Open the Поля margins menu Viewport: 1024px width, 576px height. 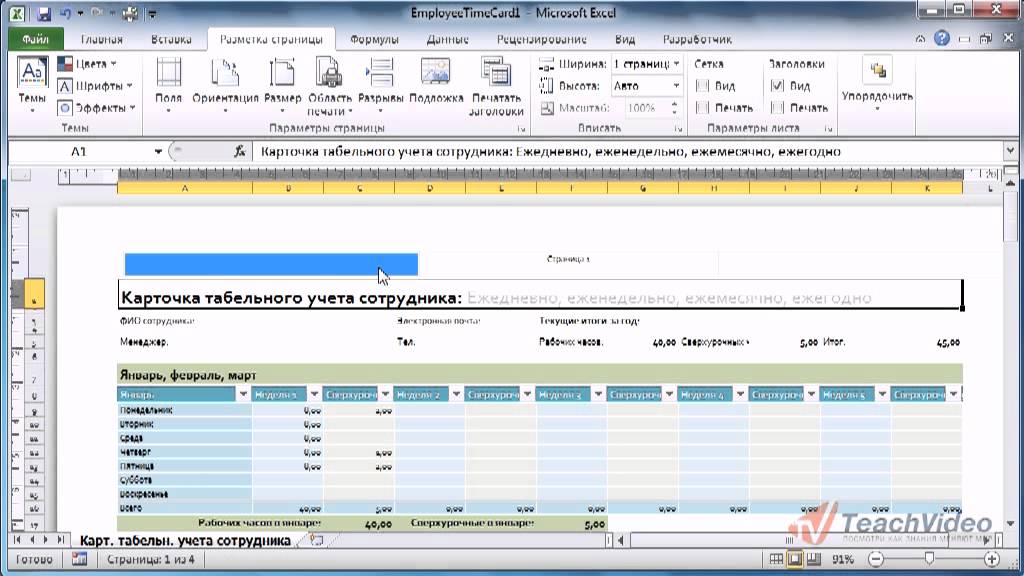point(168,85)
